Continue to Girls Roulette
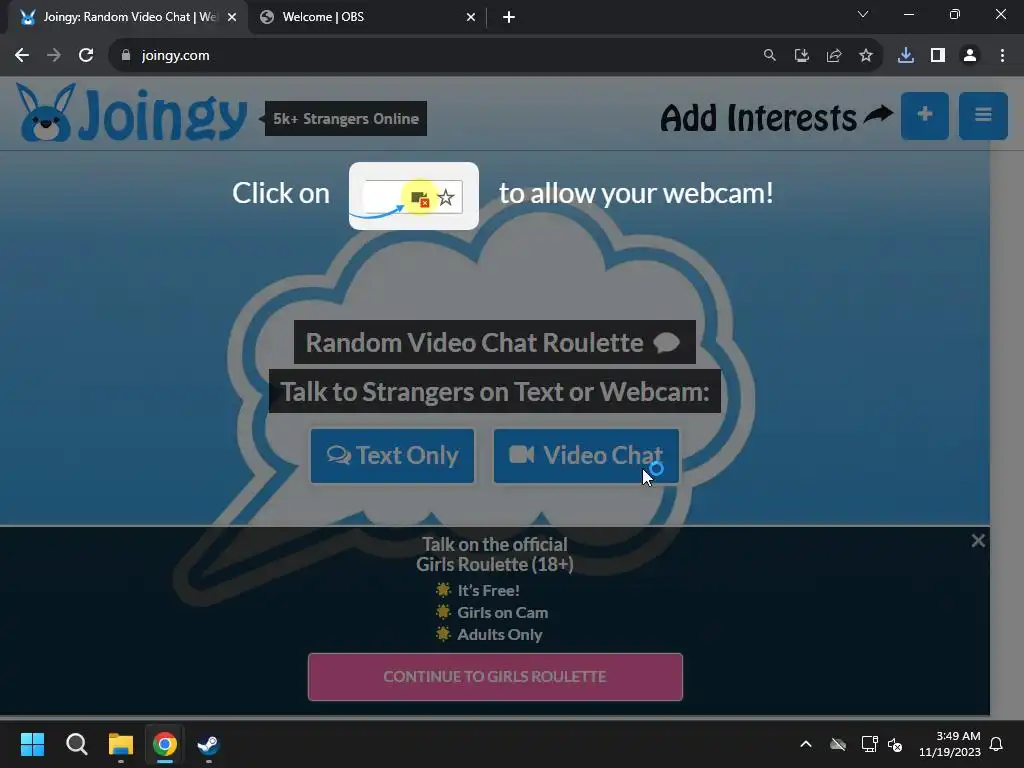The height and width of the screenshot is (768, 1024). 495,677
